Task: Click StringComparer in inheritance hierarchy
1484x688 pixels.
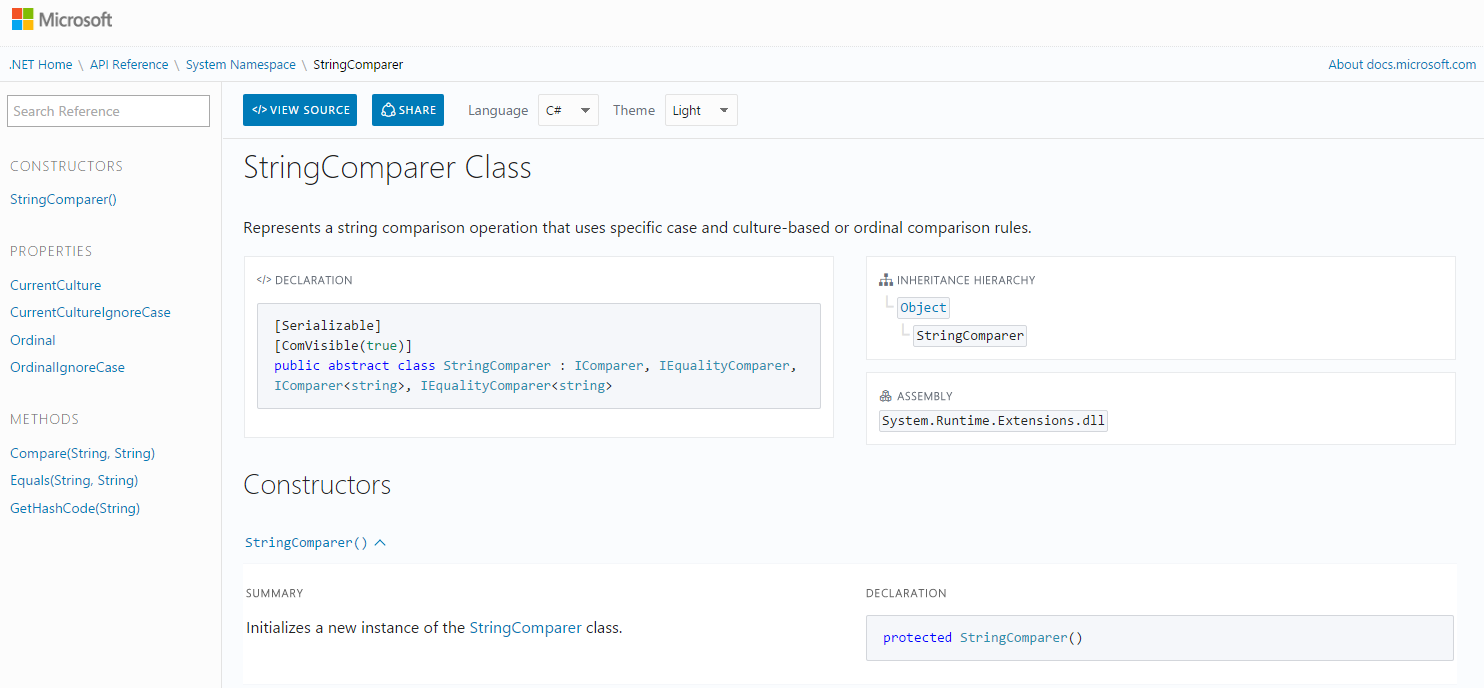Action: click(970, 336)
